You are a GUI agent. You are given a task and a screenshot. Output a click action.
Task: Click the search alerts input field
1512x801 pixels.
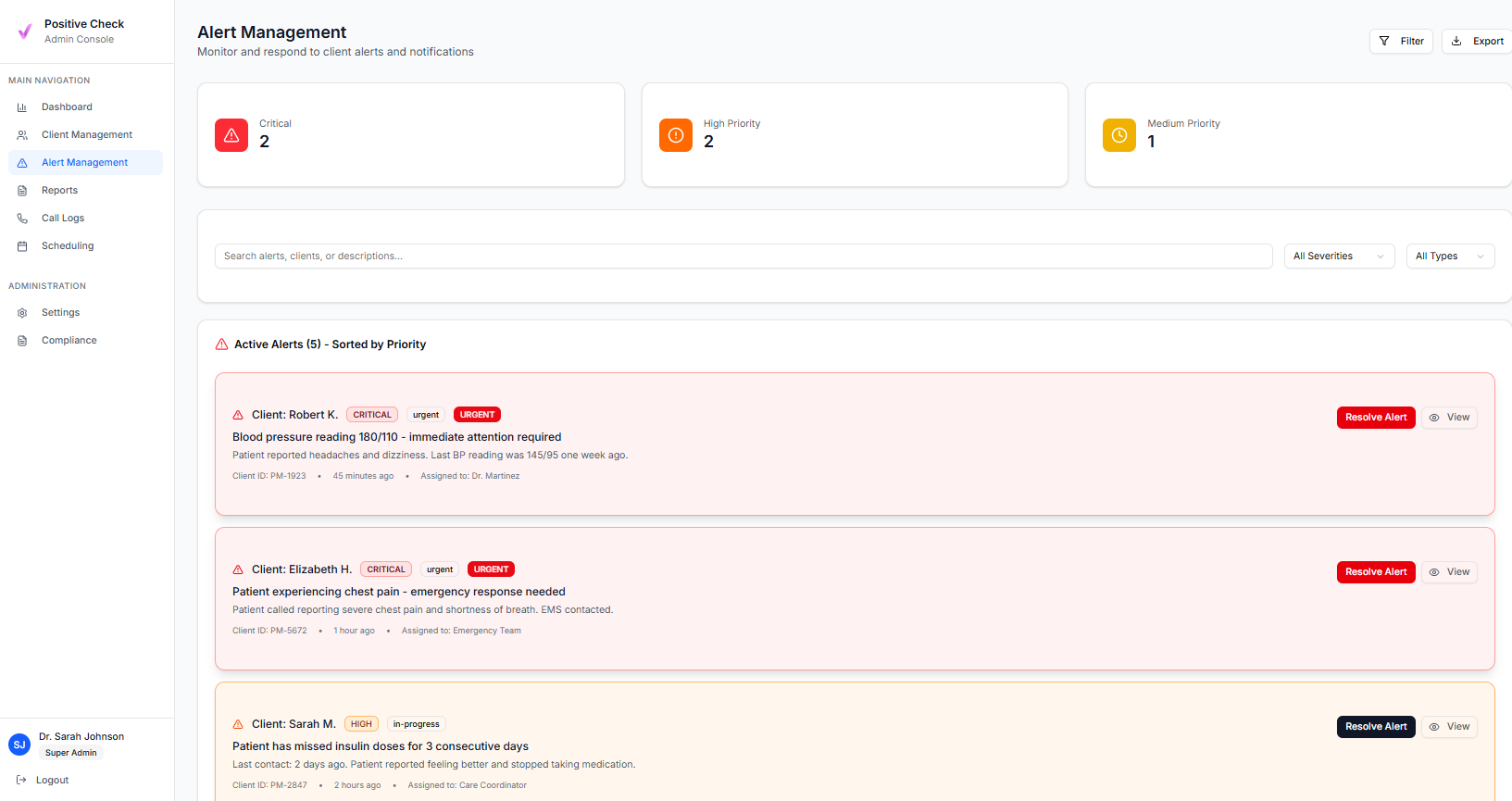pos(743,257)
